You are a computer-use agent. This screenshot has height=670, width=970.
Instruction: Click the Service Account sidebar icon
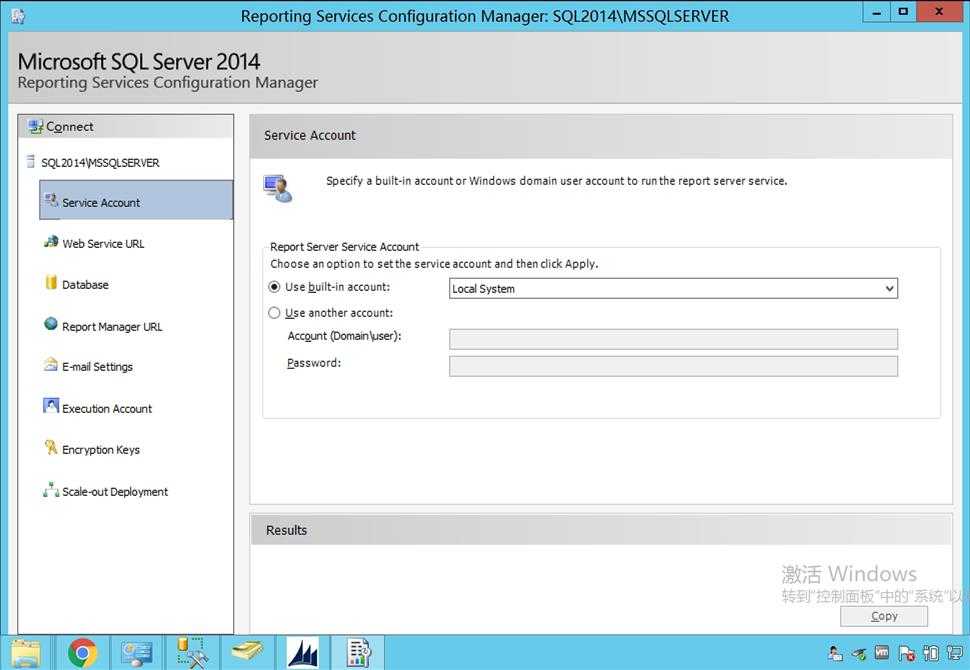(x=51, y=200)
